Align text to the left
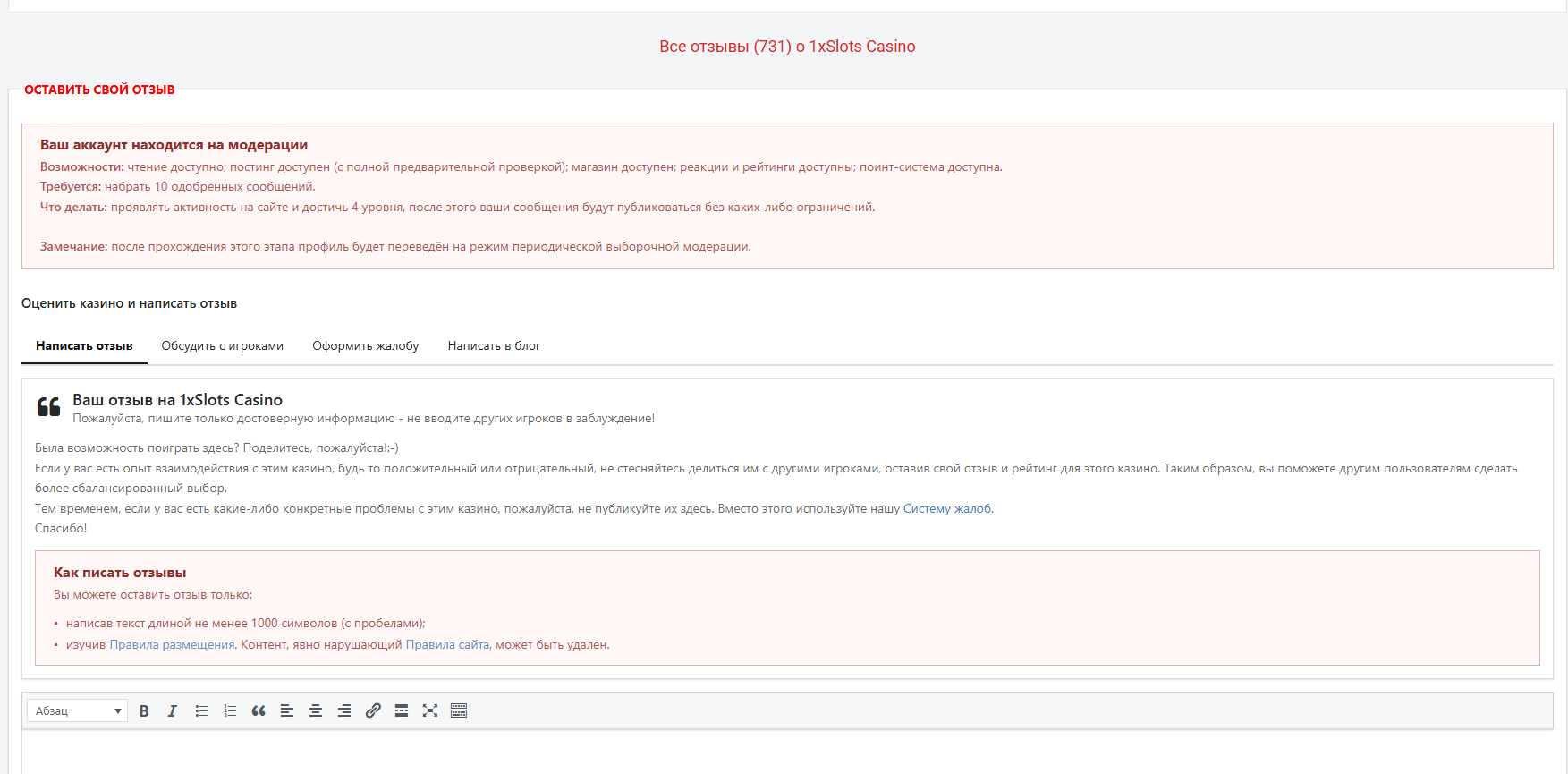The width and height of the screenshot is (1568, 774). tap(287, 710)
